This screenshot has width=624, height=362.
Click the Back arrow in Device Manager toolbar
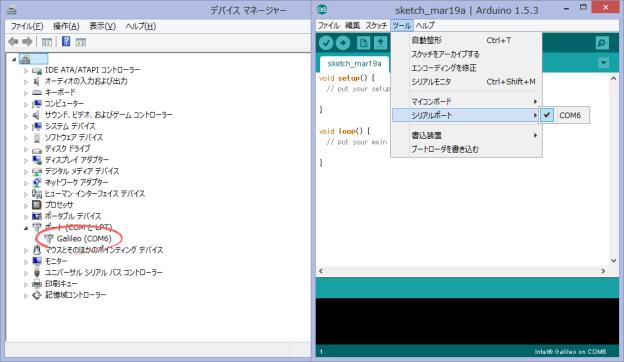14,41
